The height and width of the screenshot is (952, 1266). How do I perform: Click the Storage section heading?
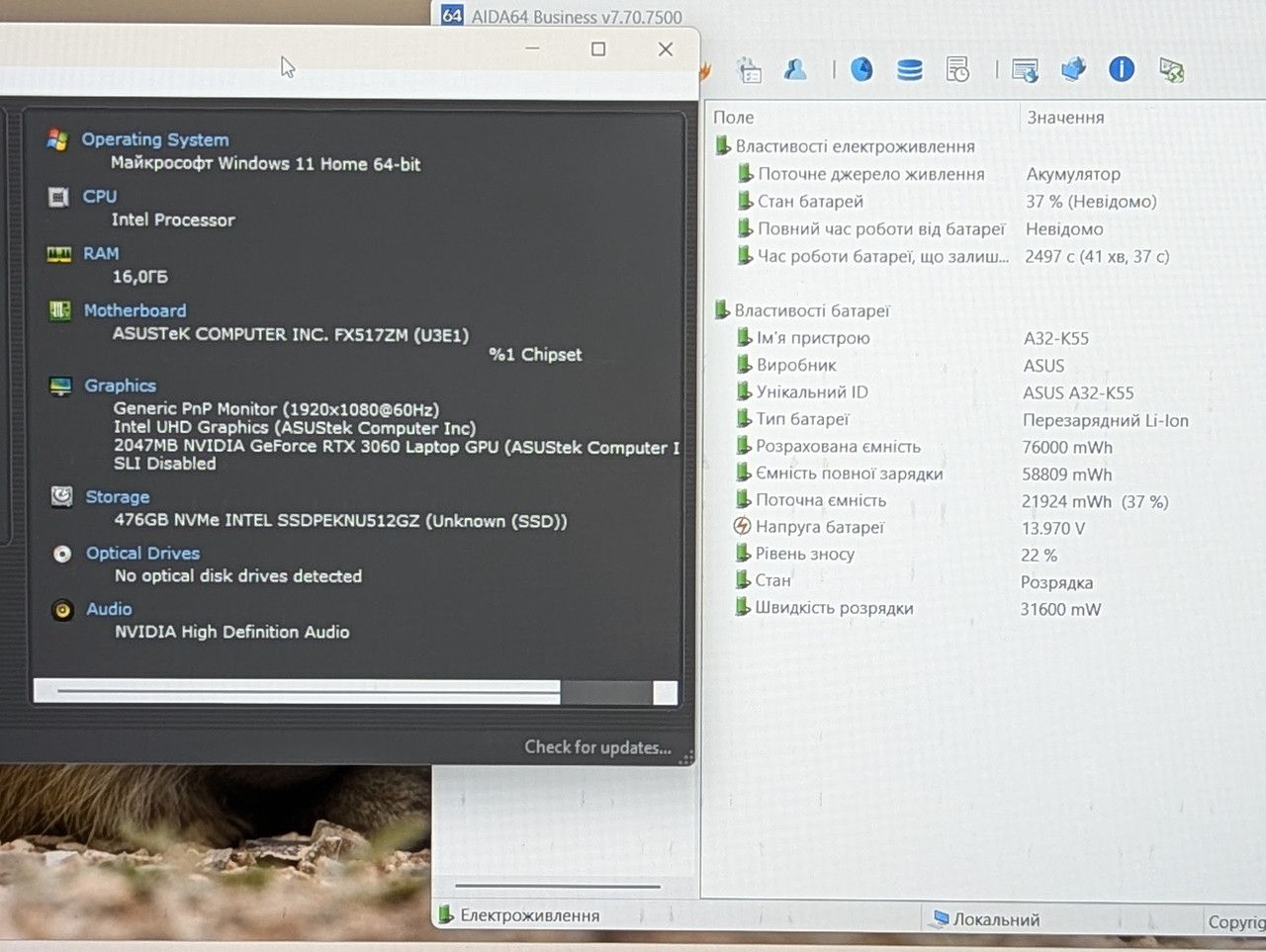117,497
